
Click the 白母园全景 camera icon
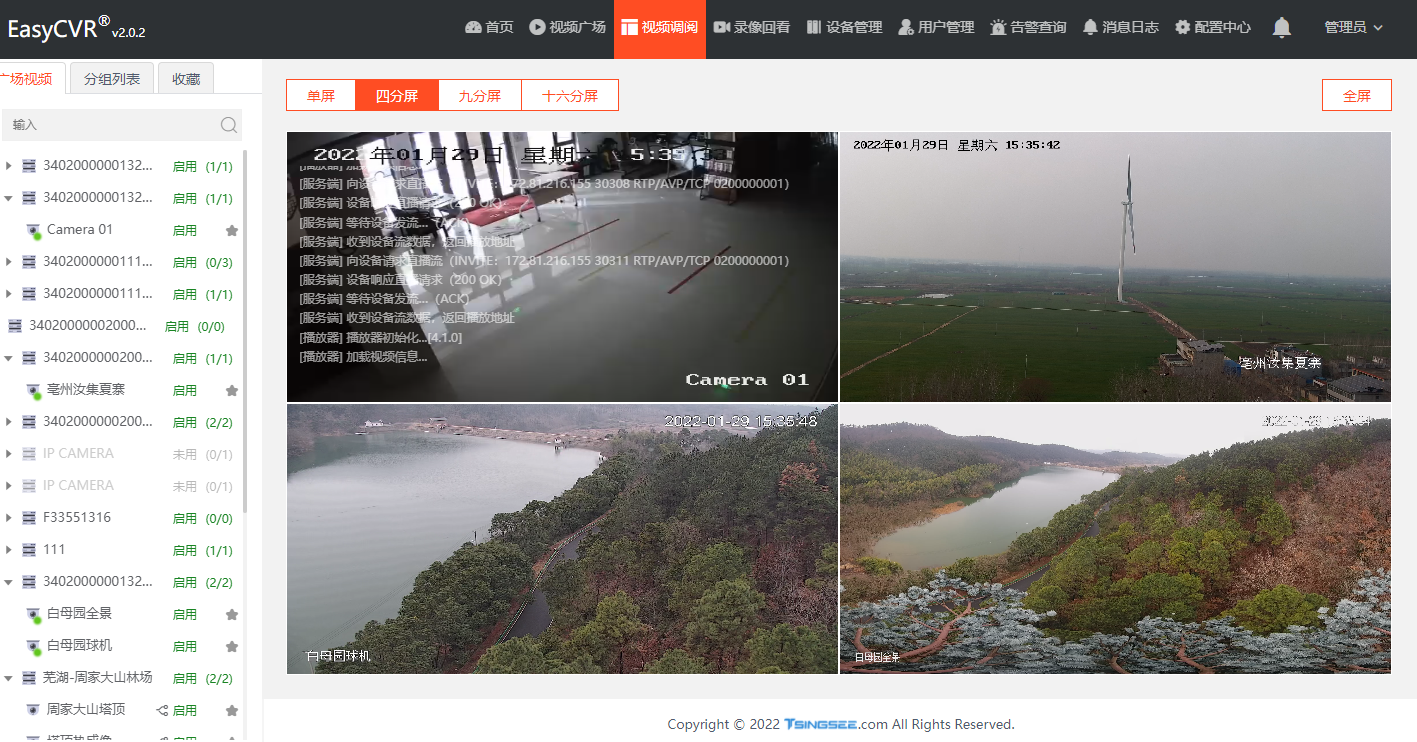point(33,615)
